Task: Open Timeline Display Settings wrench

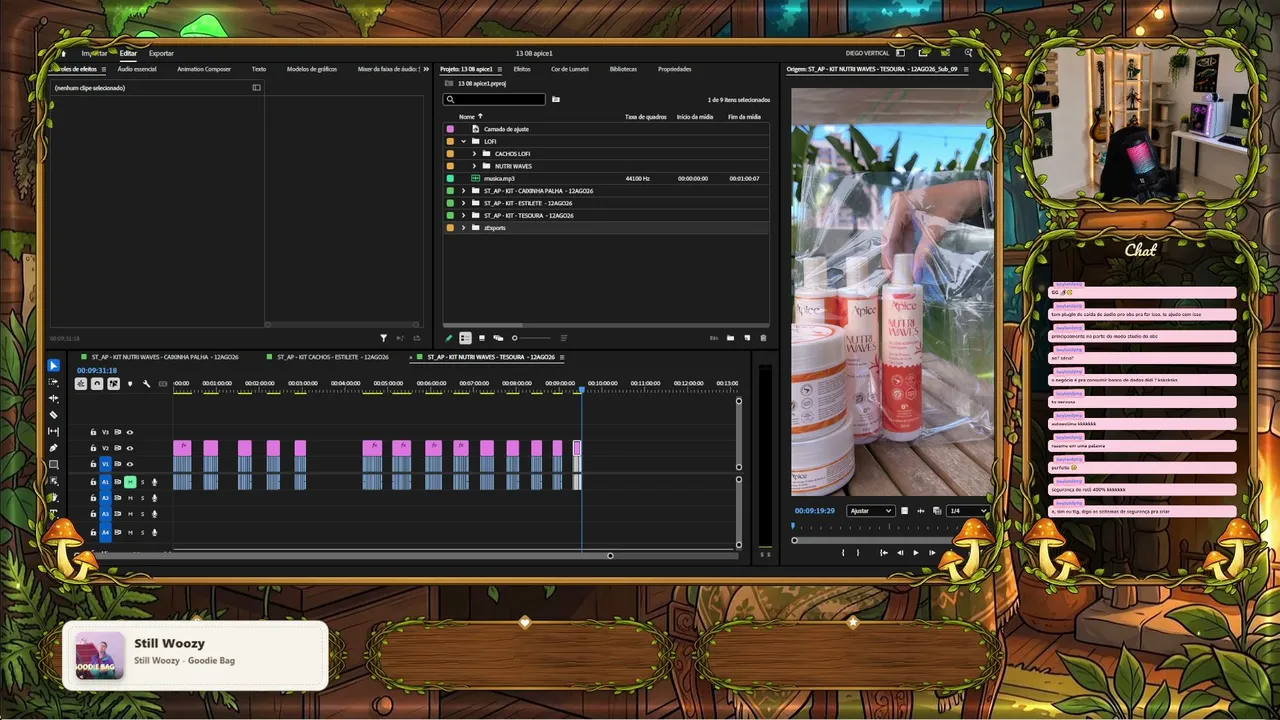Action: pyautogui.click(x=146, y=384)
